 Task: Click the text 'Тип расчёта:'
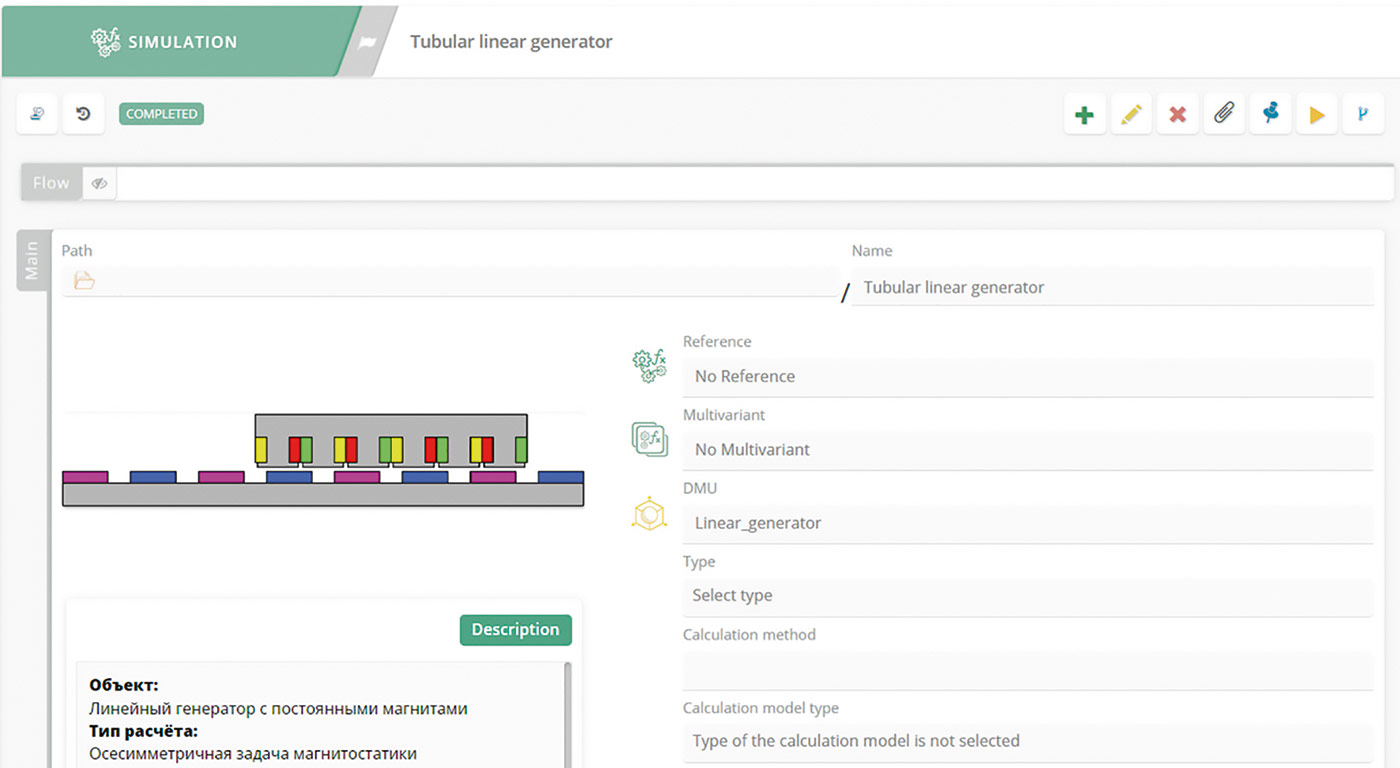tap(143, 731)
